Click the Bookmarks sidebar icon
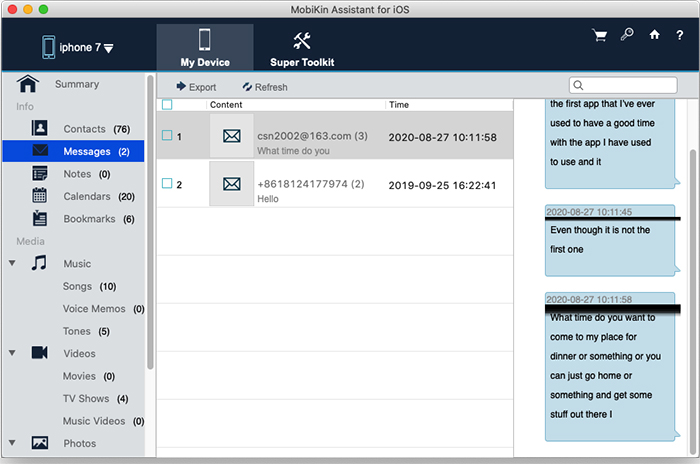700x464 pixels. [x=40, y=218]
